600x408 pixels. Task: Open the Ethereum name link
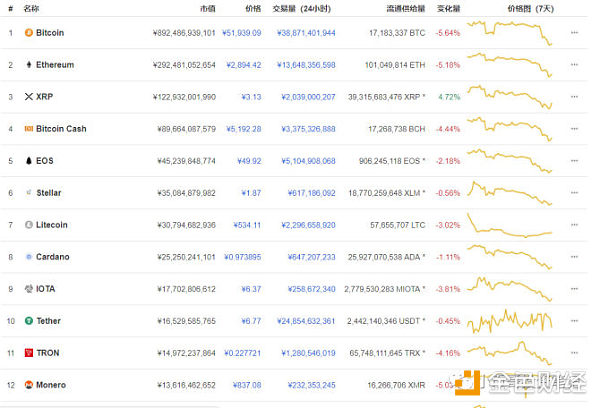(x=55, y=65)
